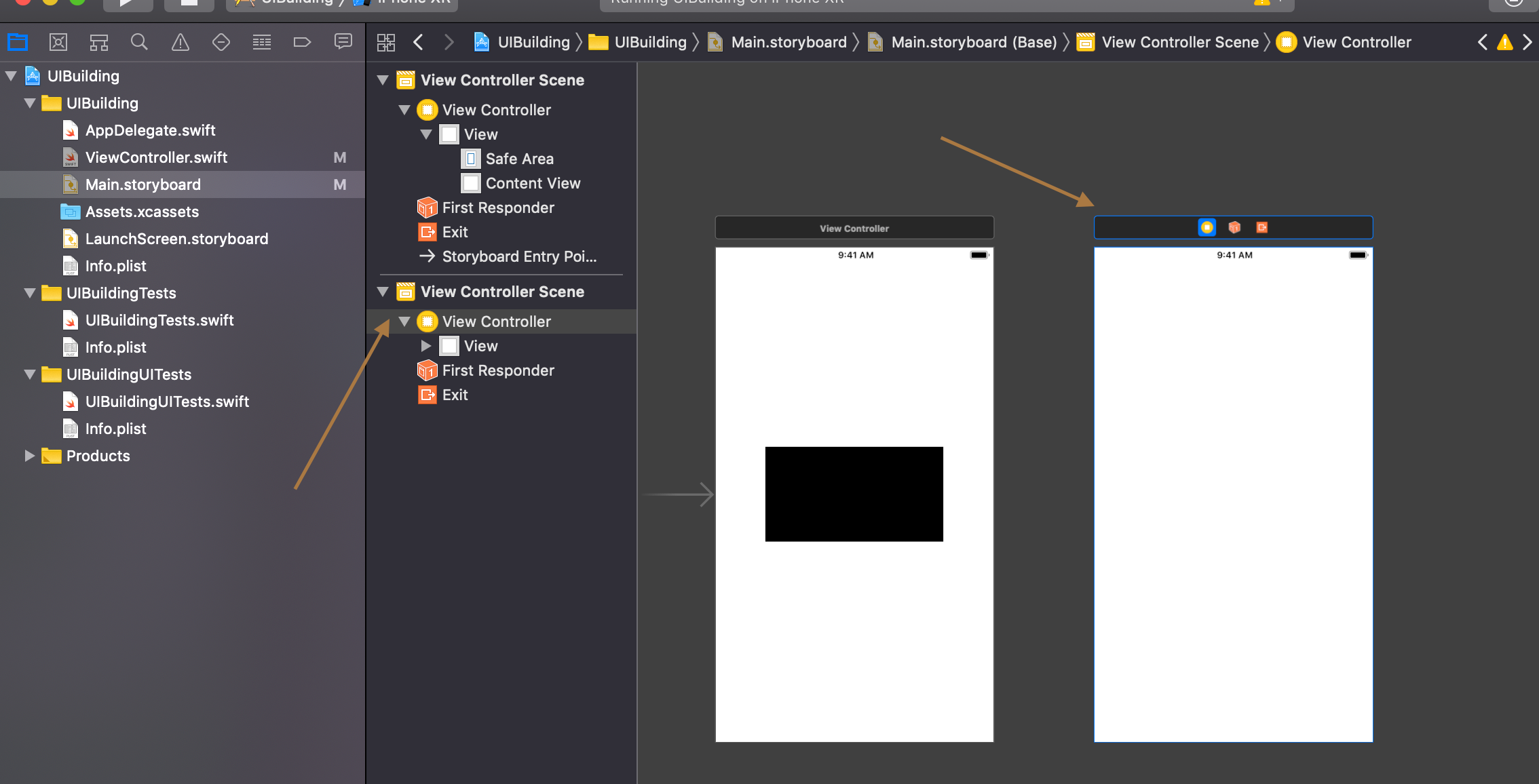Open the Symbol navigator icon
The width and height of the screenshot is (1539, 784).
click(99, 43)
